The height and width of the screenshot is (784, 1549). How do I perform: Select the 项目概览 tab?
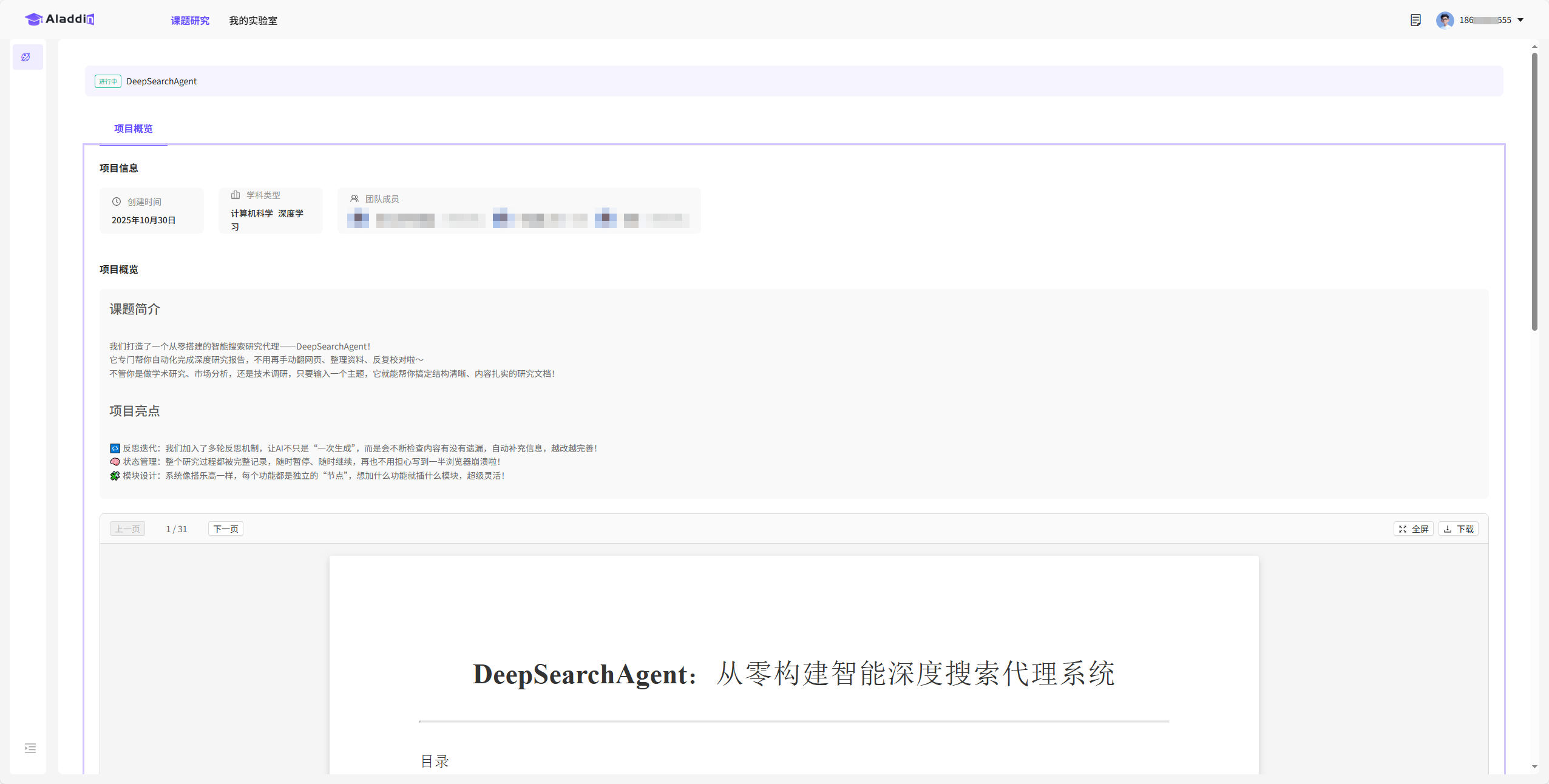click(x=134, y=129)
